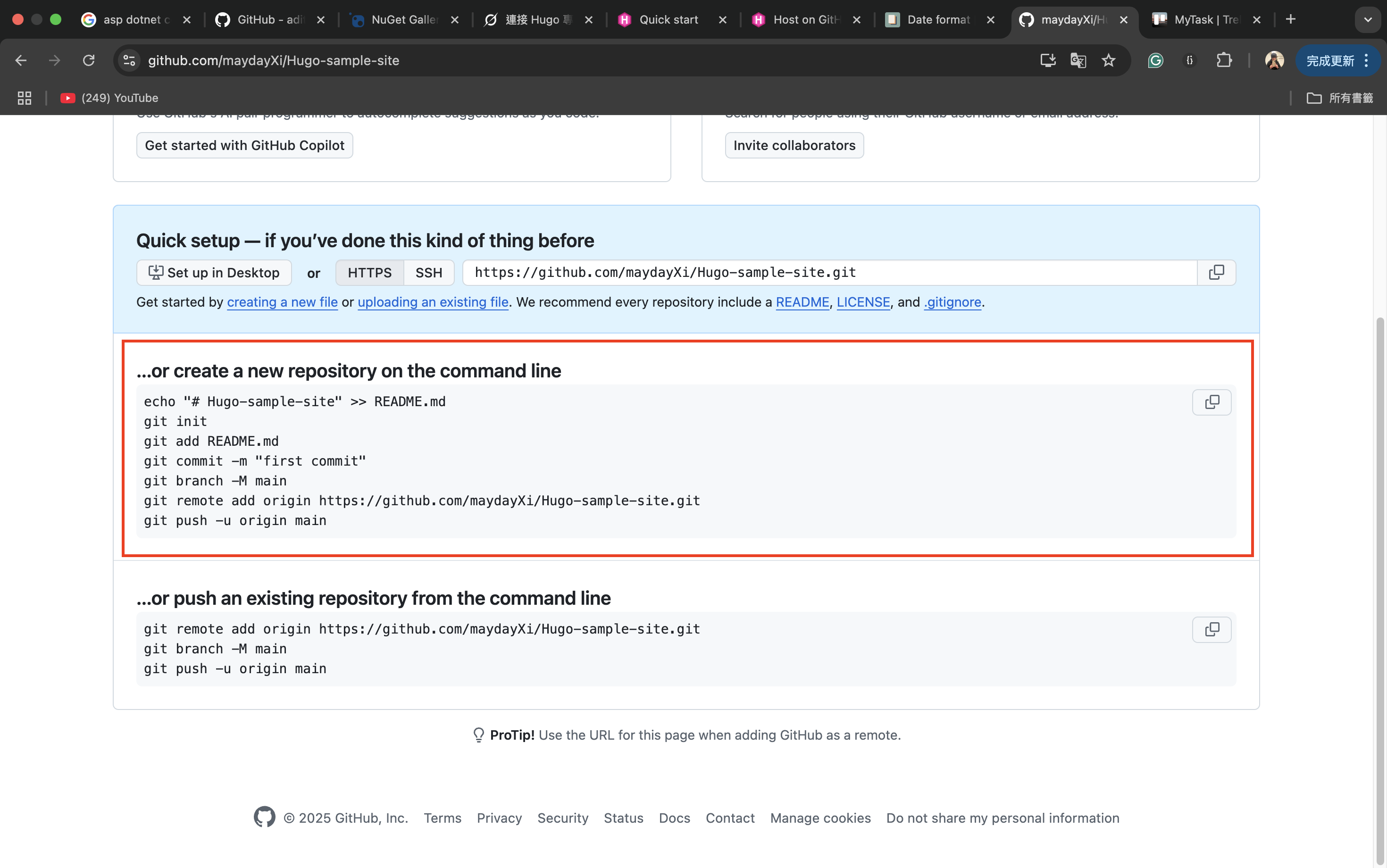The height and width of the screenshot is (868, 1387).
Task: Reload the current page
Action: (88, 60)
